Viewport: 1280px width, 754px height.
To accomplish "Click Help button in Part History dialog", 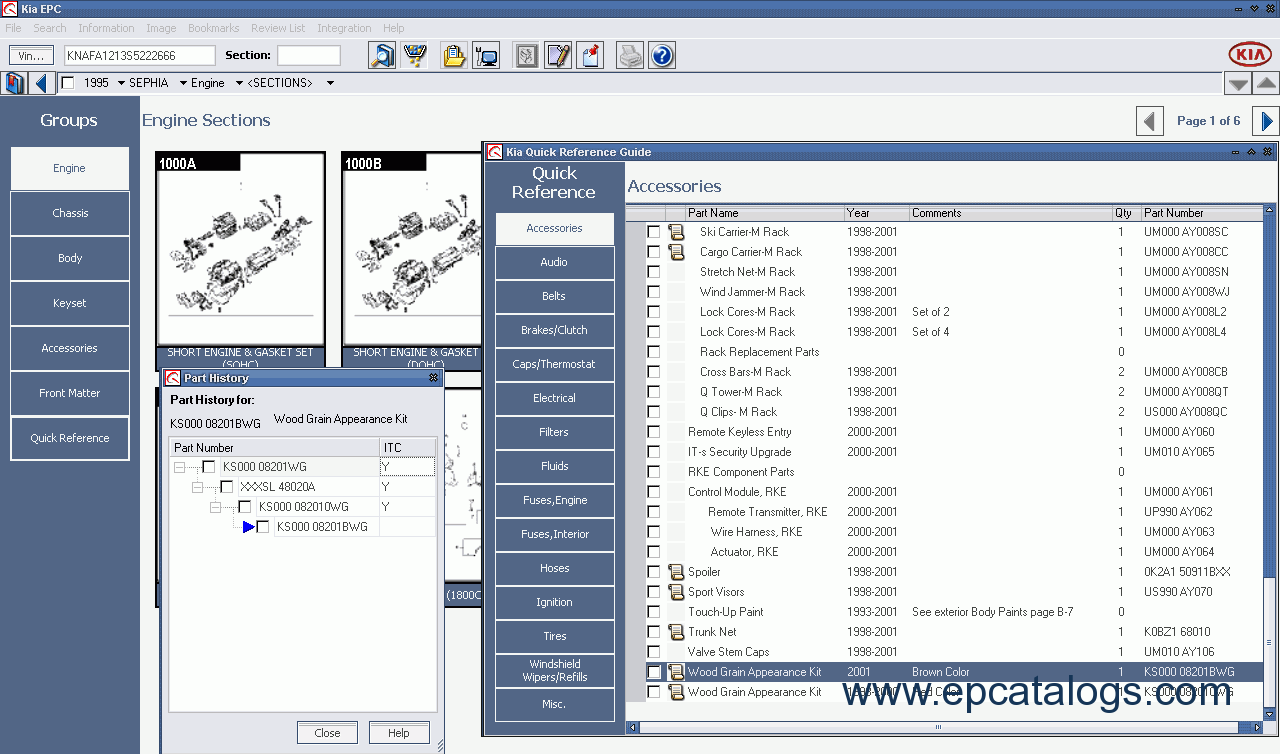I will coord(398,733).
